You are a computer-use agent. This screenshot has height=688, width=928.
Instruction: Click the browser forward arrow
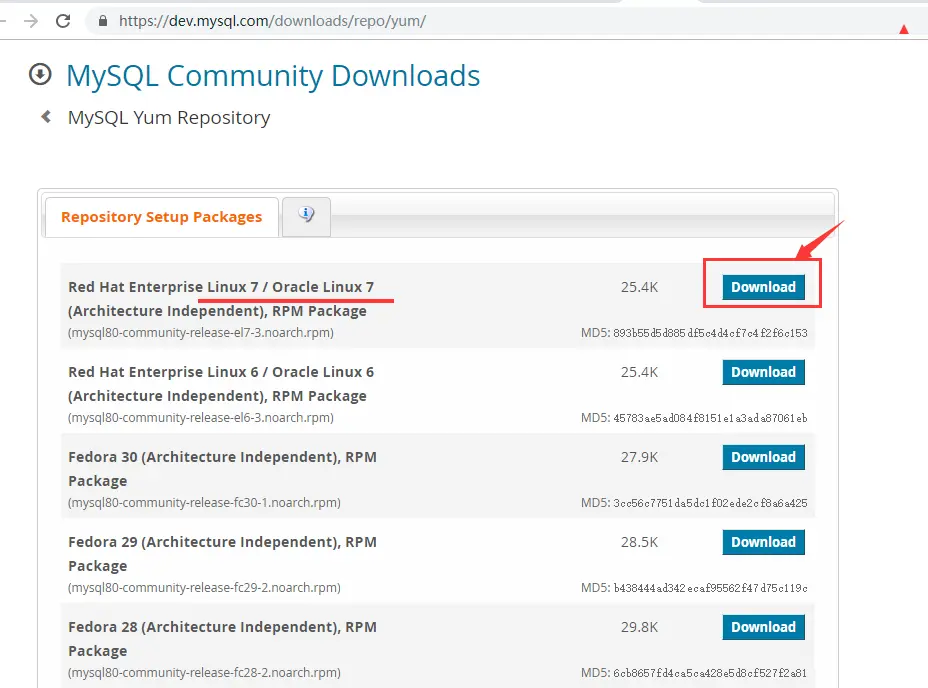(31, 21)
